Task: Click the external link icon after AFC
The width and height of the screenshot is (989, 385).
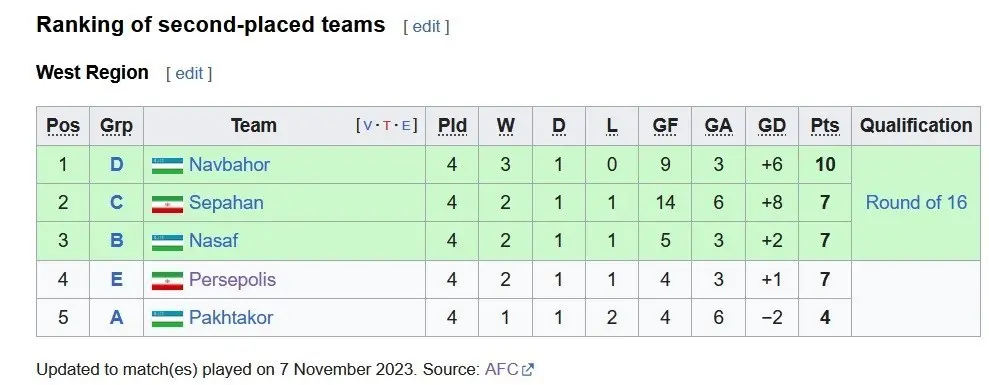Action: point(529,370)
